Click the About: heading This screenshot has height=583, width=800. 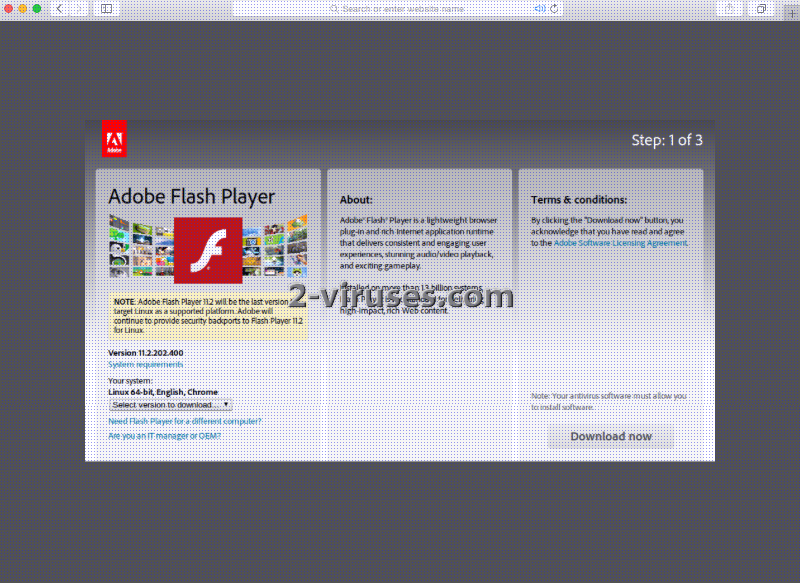tap(356, 200)
